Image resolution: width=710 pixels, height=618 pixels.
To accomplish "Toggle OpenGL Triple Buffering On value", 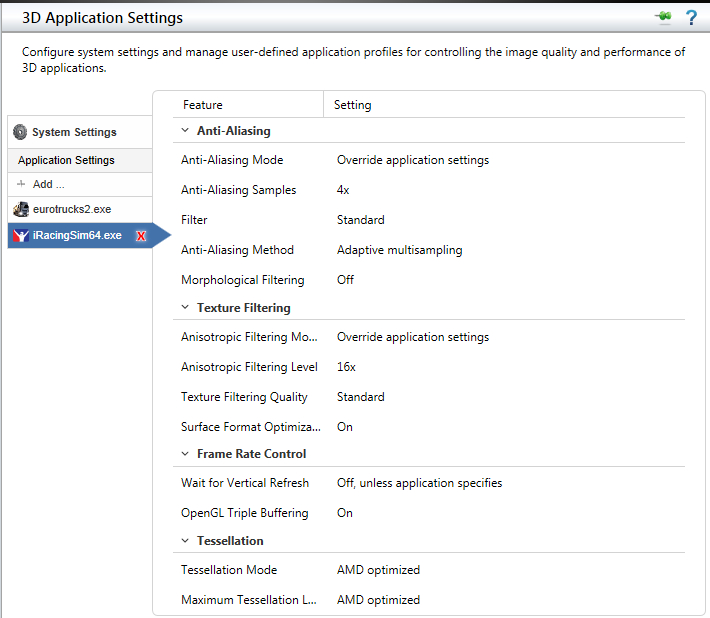I will pos(344,513).
